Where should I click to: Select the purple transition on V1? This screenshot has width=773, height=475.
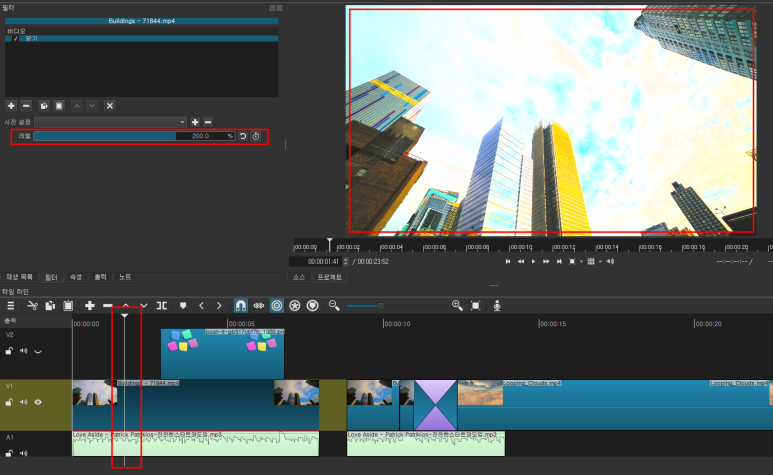(436, 405)
